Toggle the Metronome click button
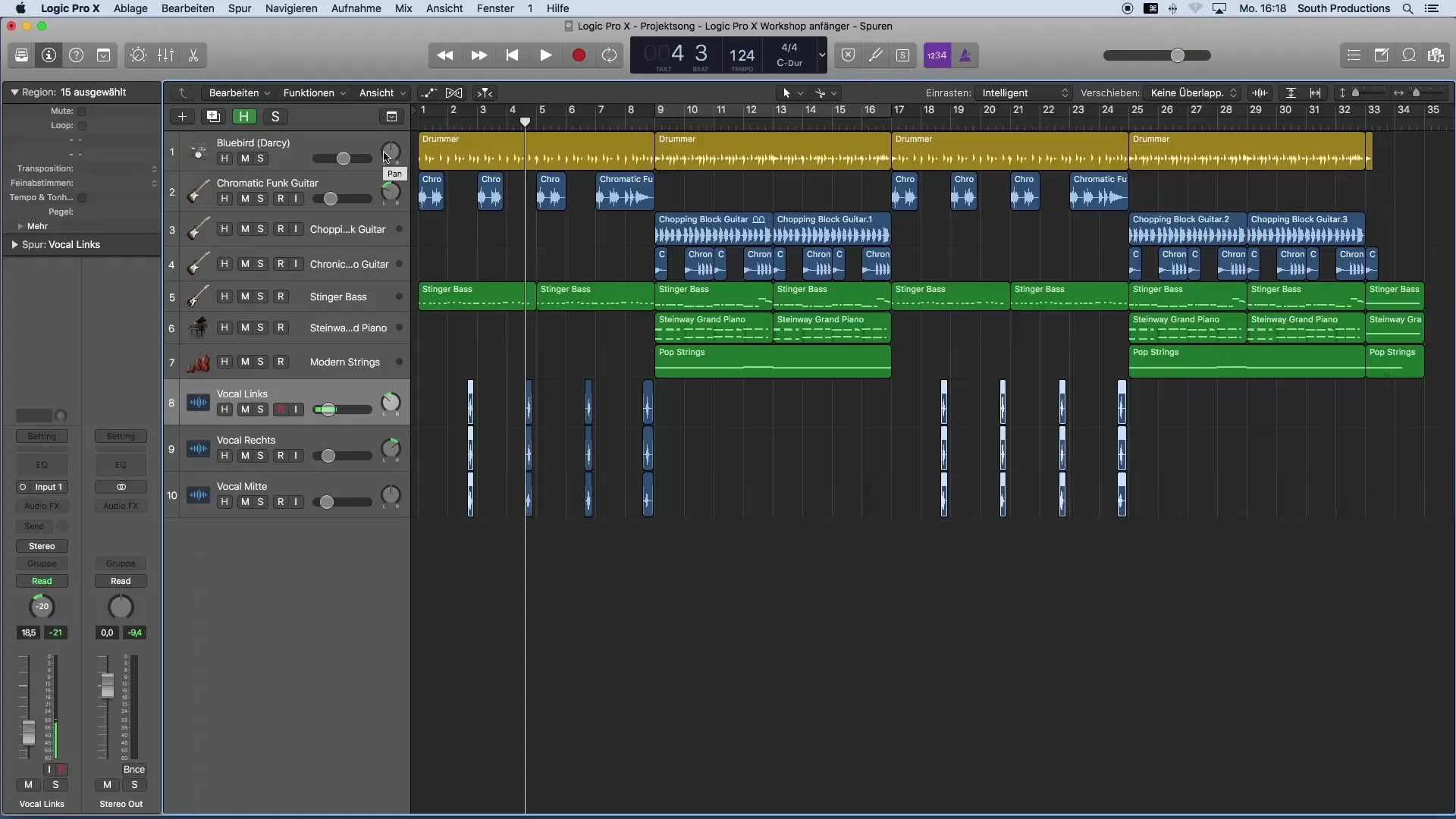This screenshot has width=1456, height=819. pyautogui.click(x=965, y=55)
